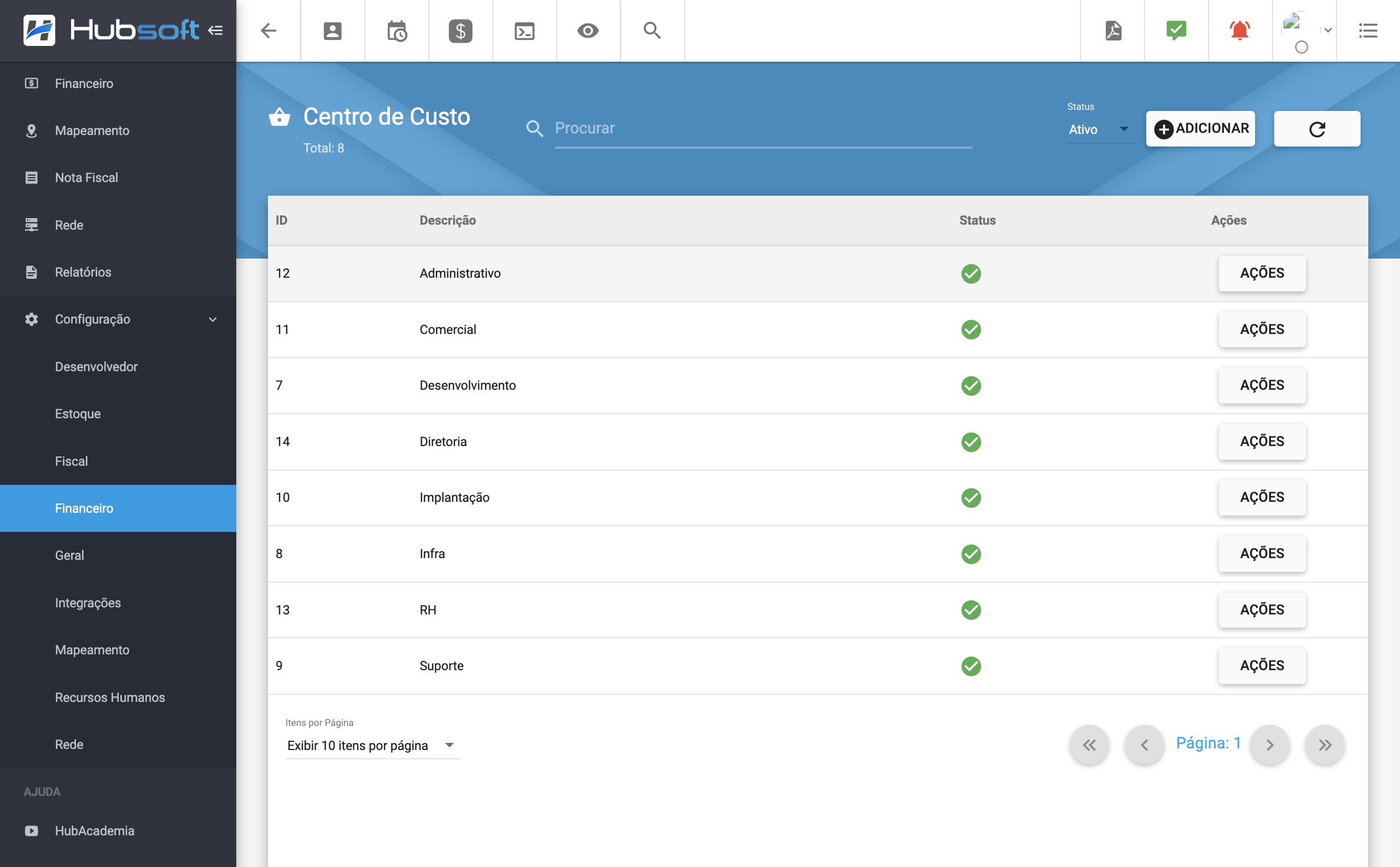Click the green status check for Diretoria

(971, 442)
